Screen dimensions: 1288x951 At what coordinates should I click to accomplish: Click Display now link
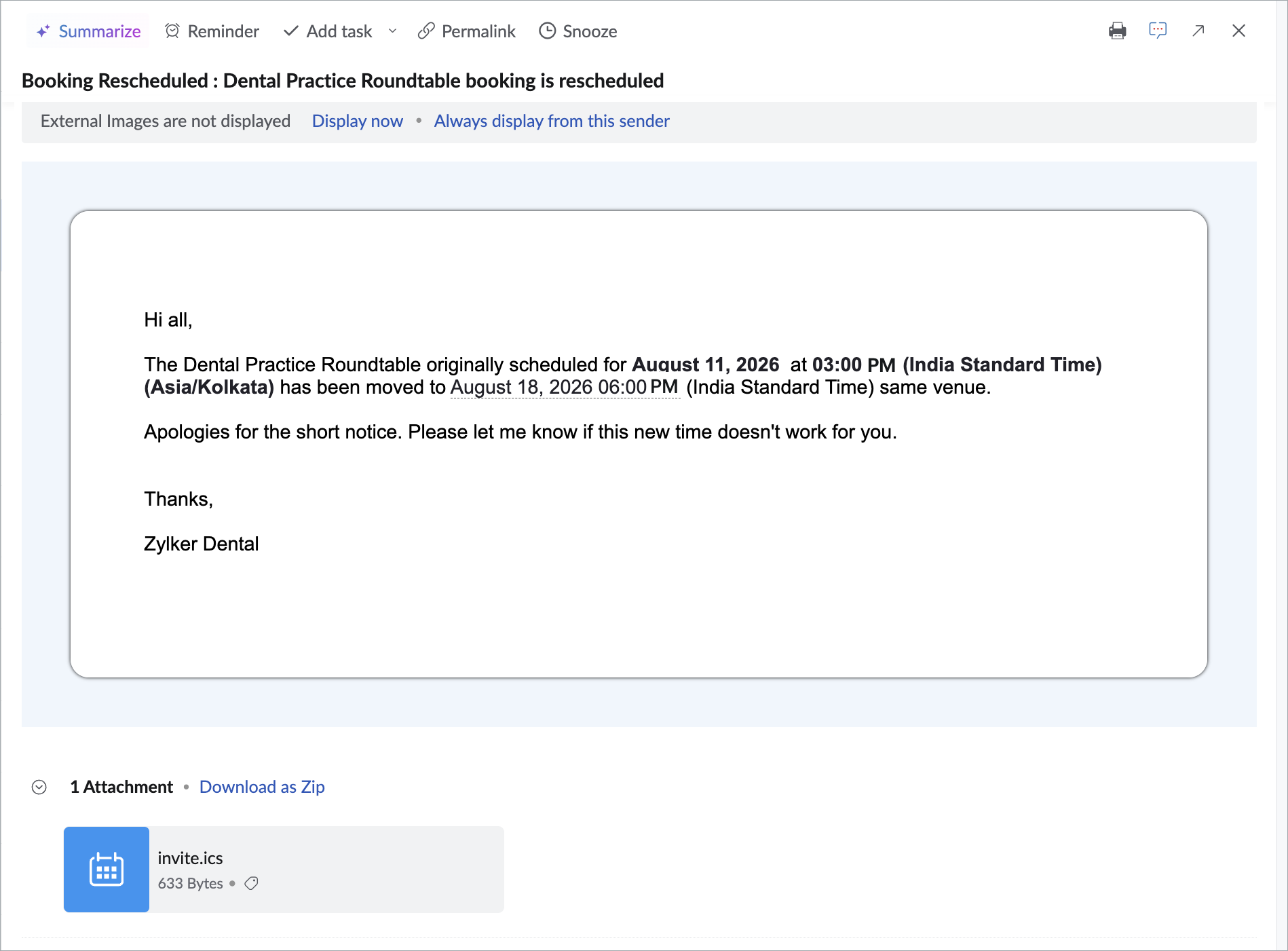click(357, 121)
